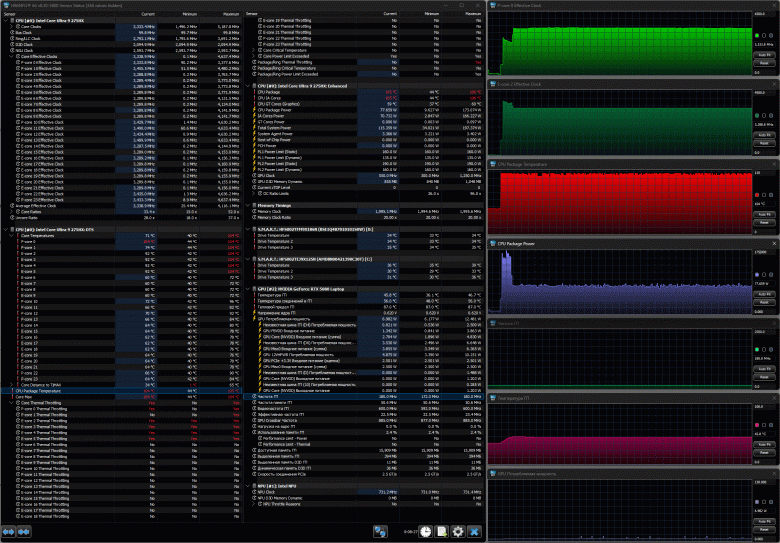Collapse the Memory Timings group
The height and width of the screenshot is (543, 780).
[248, 205]
